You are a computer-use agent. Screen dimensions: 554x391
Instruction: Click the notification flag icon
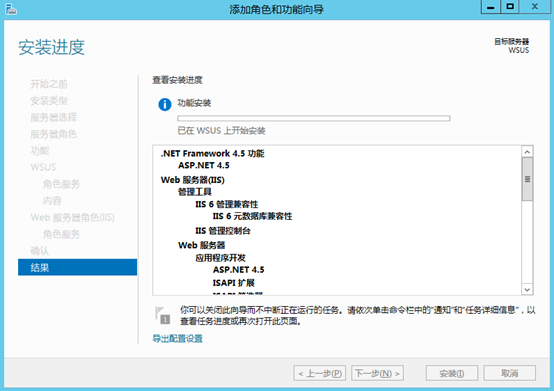(x=163, y=315)
